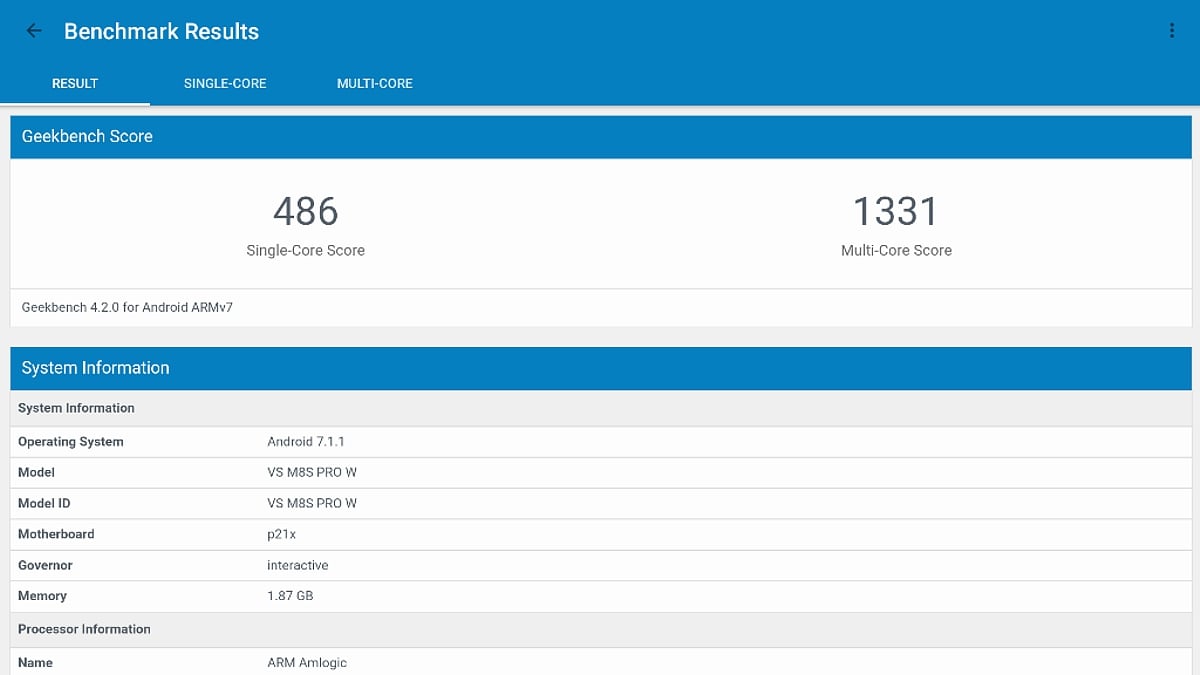Select the RESULT tab
This screenshot has width=1200, height=675.
click(x=75, y=84)
